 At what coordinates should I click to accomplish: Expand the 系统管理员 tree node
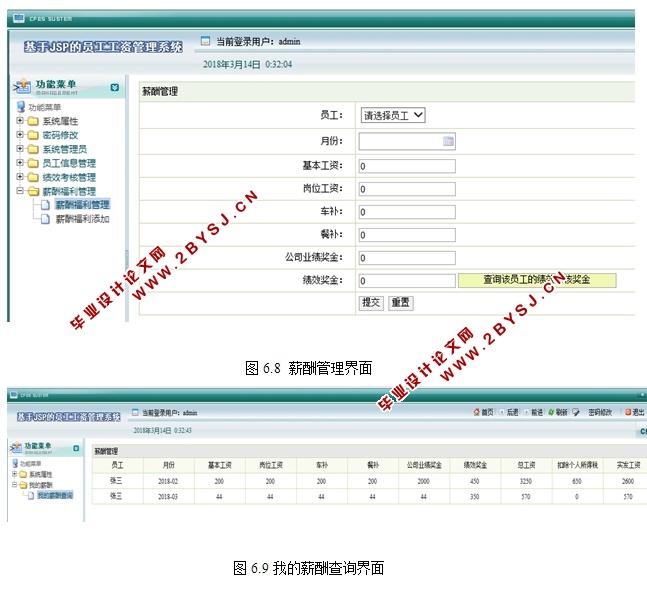click(20, 149)
